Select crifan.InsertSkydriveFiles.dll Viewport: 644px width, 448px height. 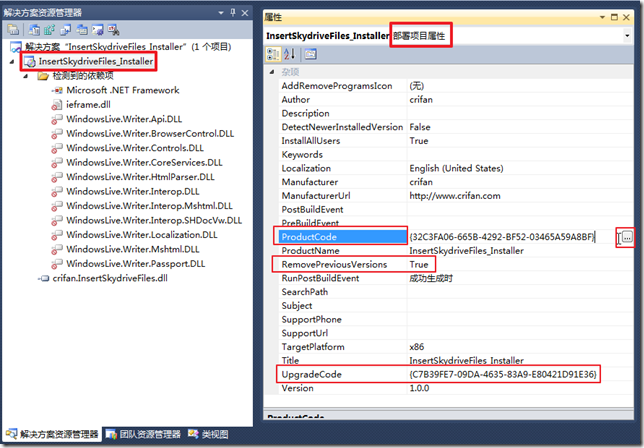pos(110,278)
